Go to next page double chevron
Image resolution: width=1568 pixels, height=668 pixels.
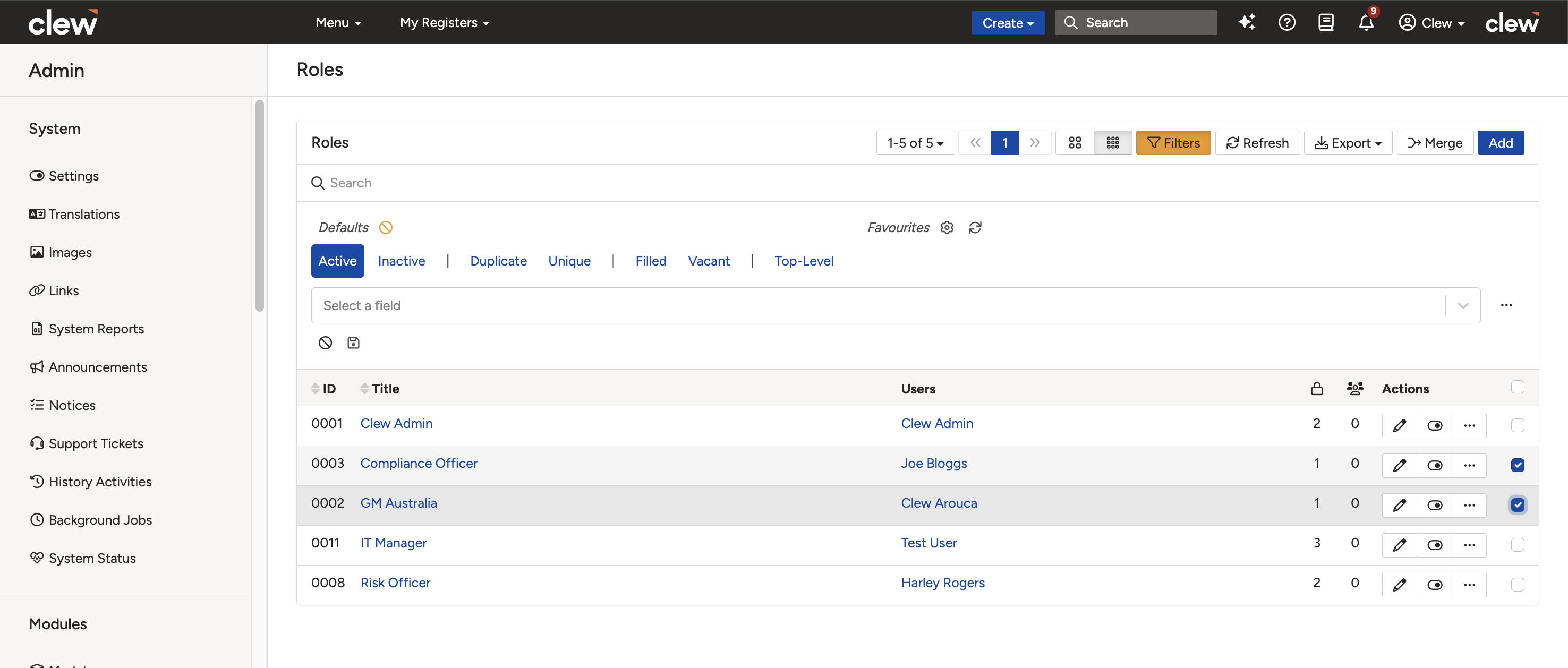(1035, 143)
